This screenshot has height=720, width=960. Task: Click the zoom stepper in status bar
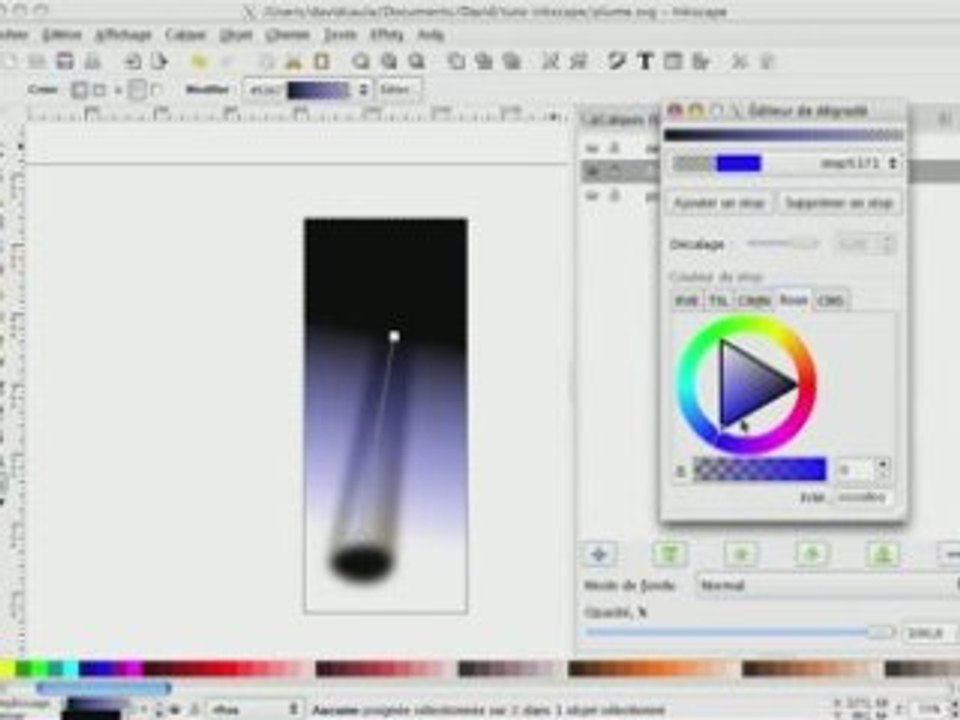point(954,709)
